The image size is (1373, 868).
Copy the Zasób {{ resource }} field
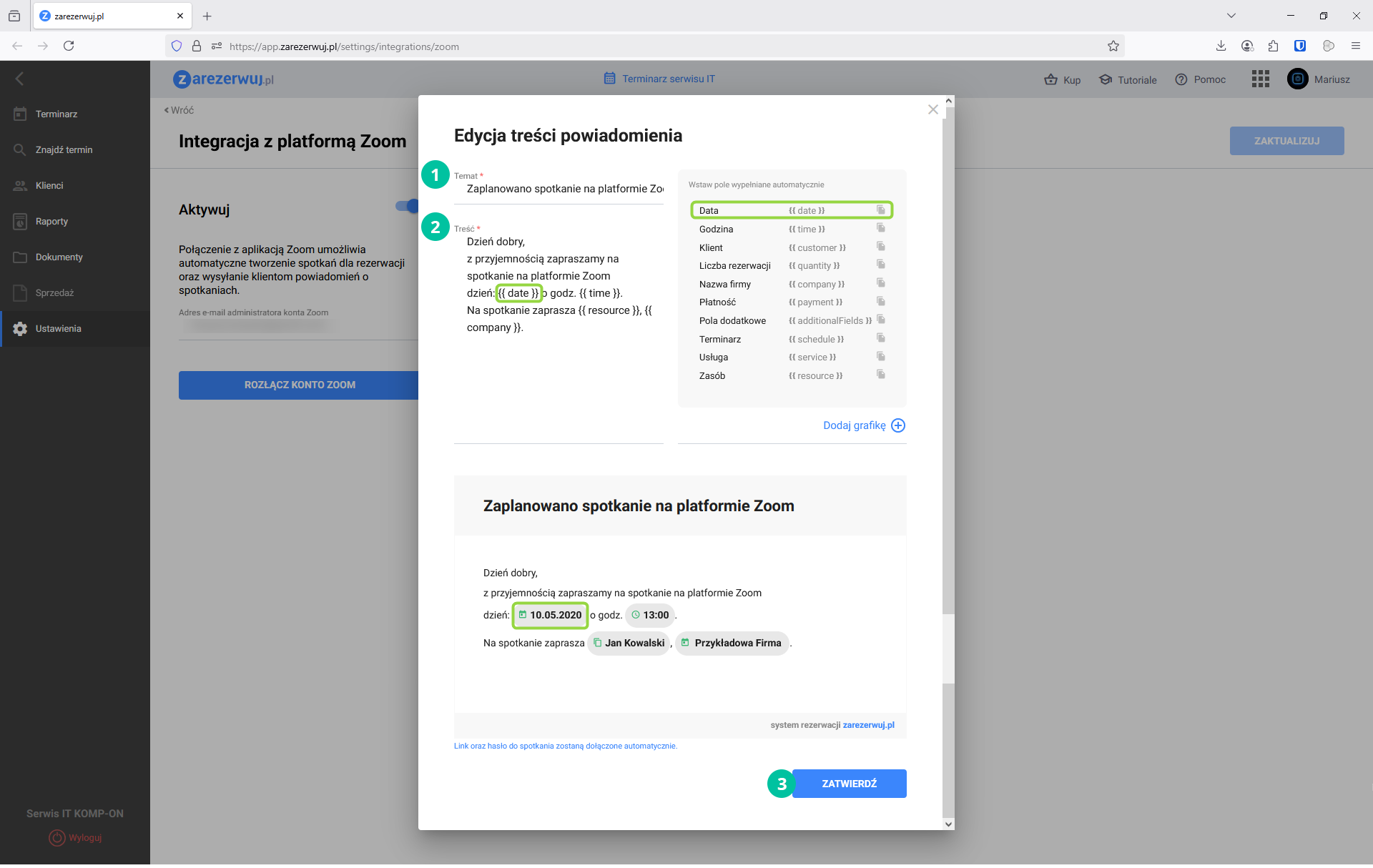coord(881,375)
